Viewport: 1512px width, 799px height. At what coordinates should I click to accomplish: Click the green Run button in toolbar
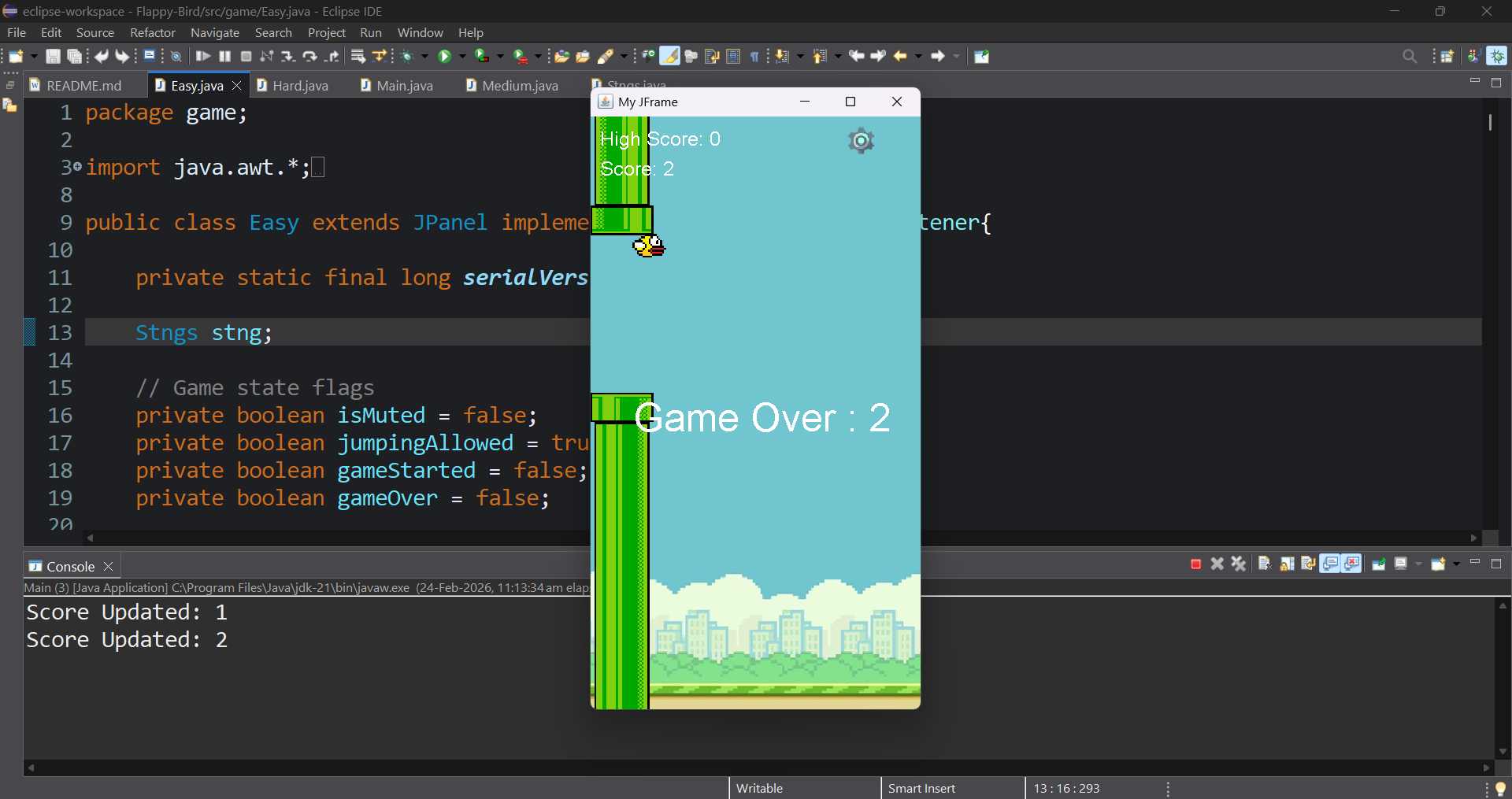(x=445, y=56)
